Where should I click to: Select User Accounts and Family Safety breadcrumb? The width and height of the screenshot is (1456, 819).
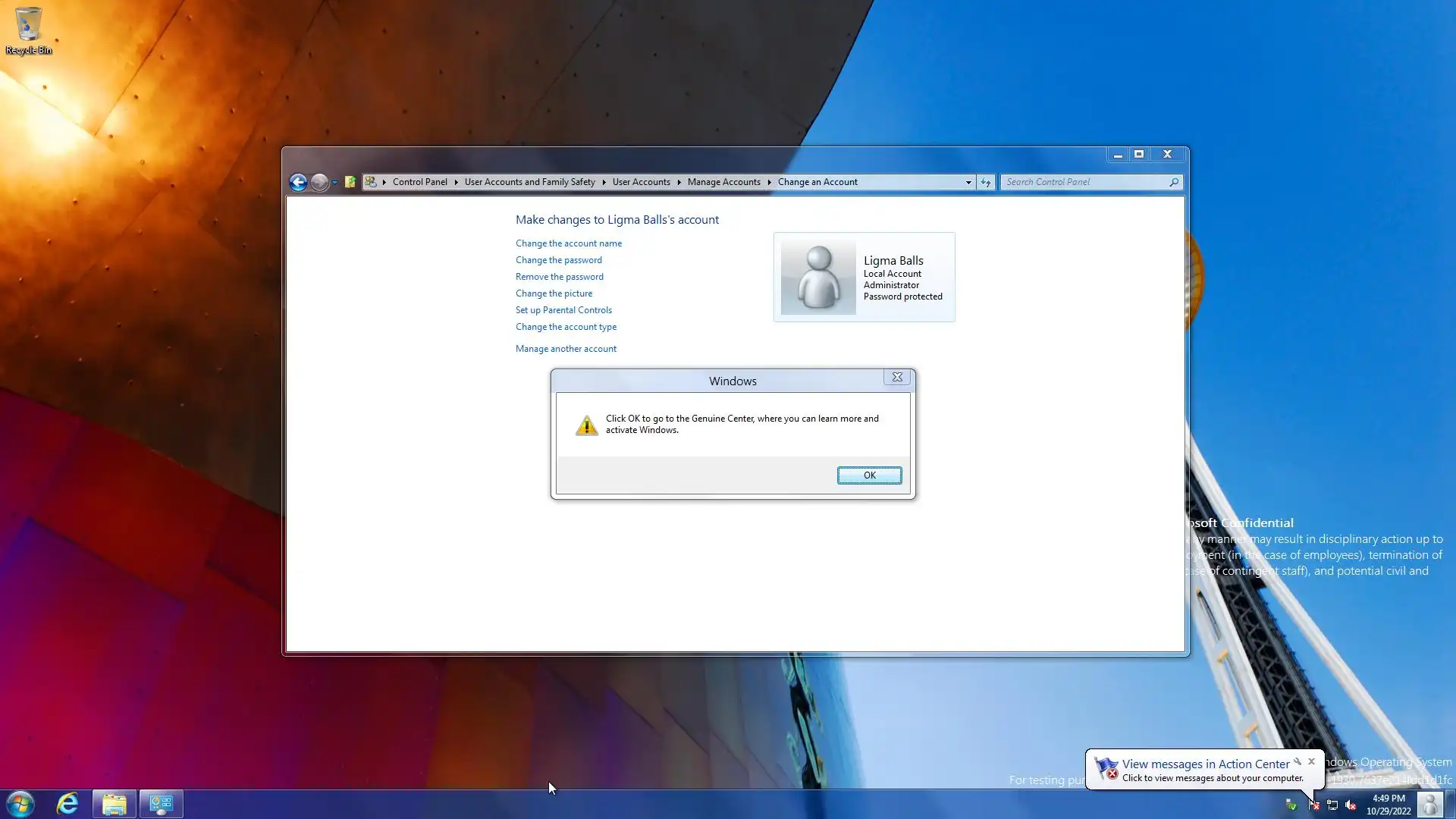529,182
